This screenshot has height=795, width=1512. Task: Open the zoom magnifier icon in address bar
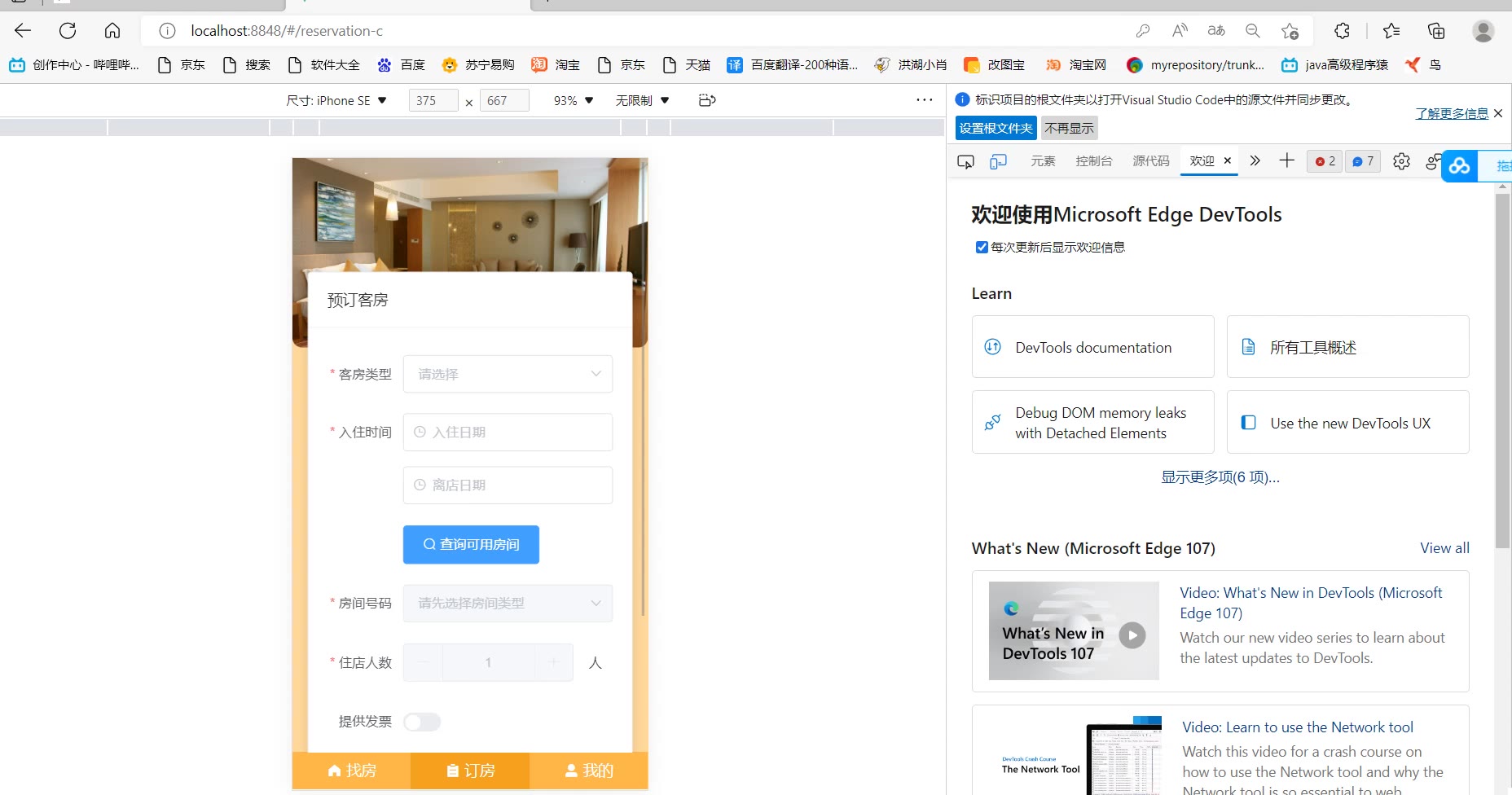1253,31
